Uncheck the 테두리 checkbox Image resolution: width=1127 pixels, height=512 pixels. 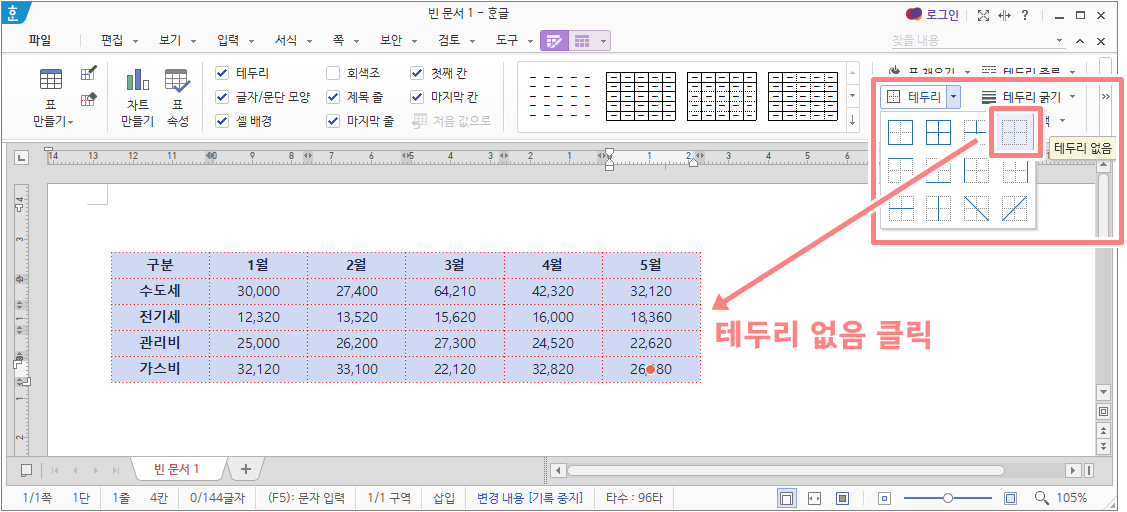pos(222,73)
